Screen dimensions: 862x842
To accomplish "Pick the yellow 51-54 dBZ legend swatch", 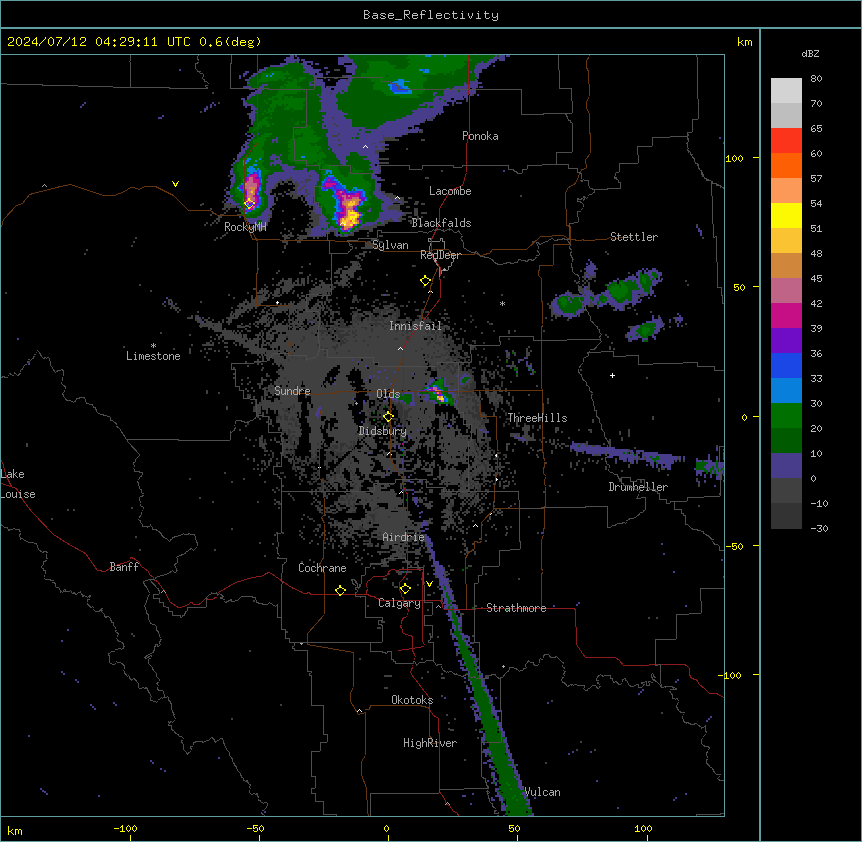I will pos(786,215).
